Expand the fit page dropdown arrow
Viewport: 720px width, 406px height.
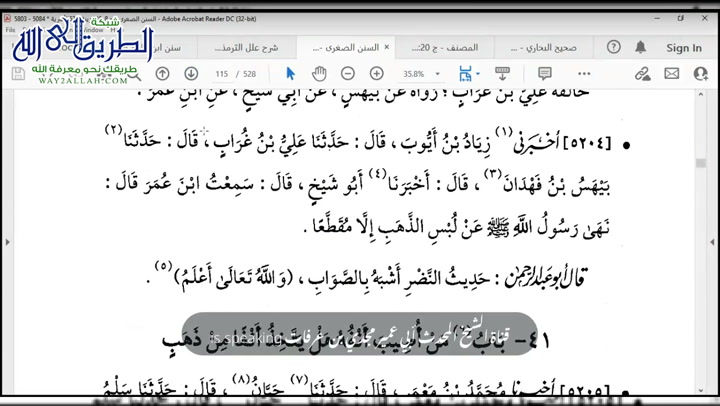tap(478, 74)
